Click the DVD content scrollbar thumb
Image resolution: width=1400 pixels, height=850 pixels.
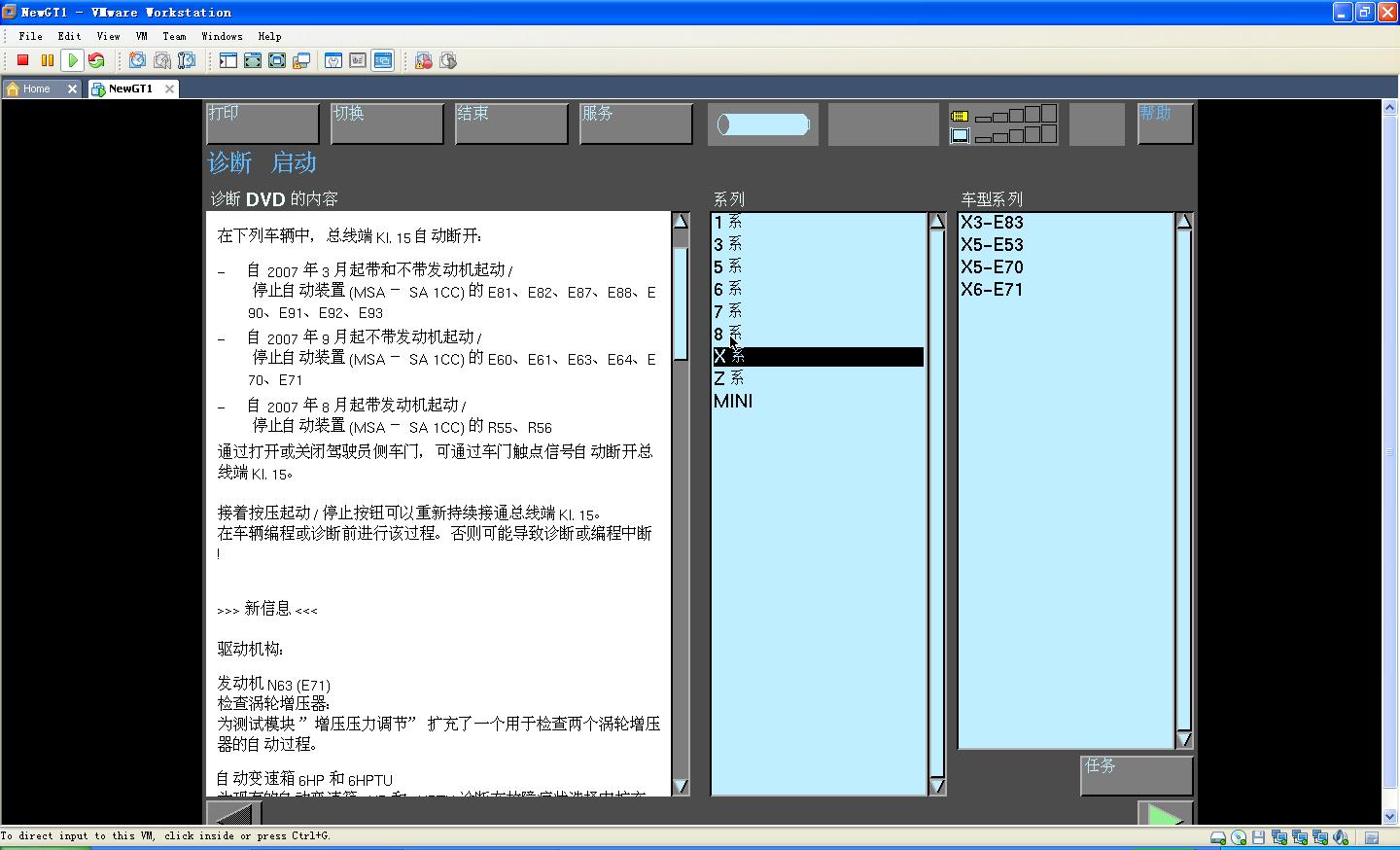(x=681, y=304)
